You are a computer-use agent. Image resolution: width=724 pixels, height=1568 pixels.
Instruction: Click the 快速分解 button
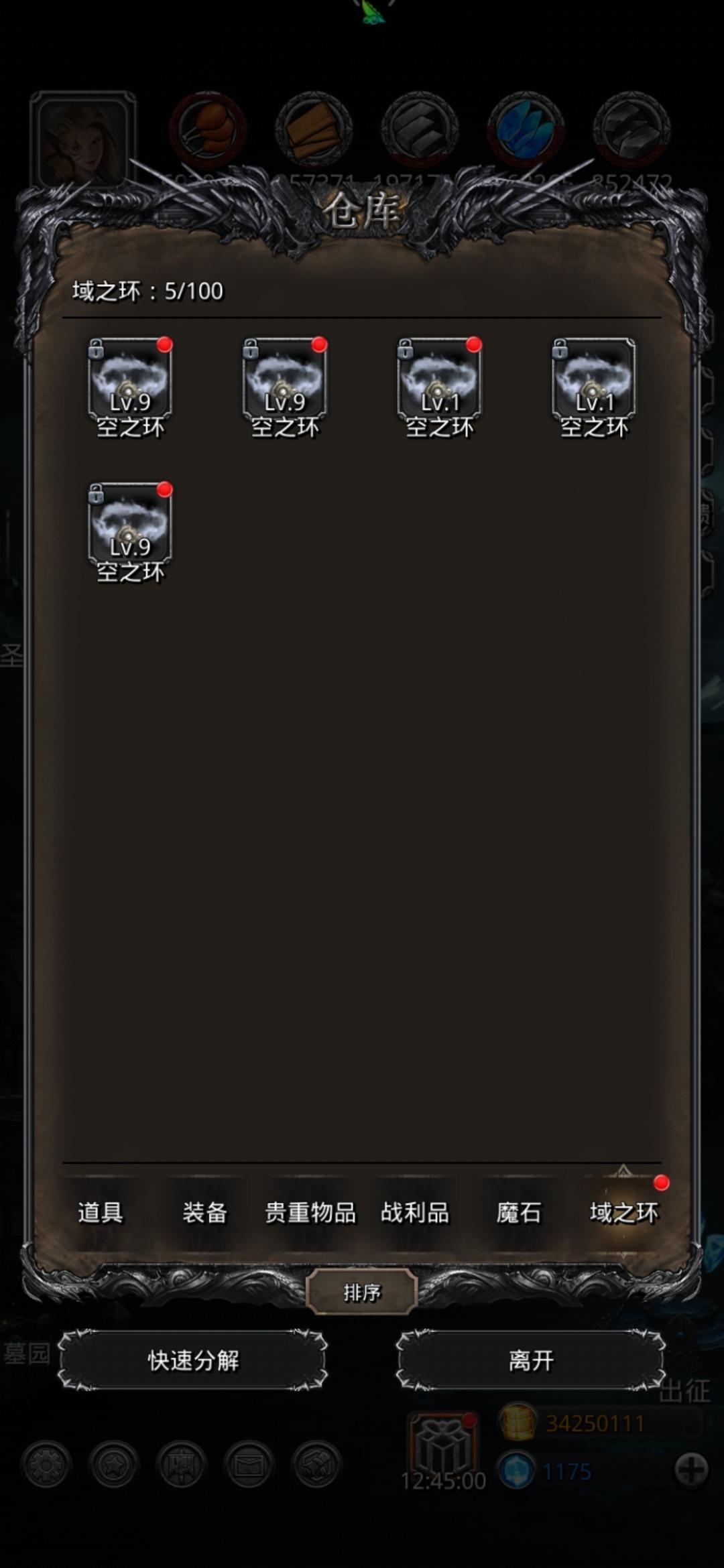pyautogui.click(x=193, y=1361)
